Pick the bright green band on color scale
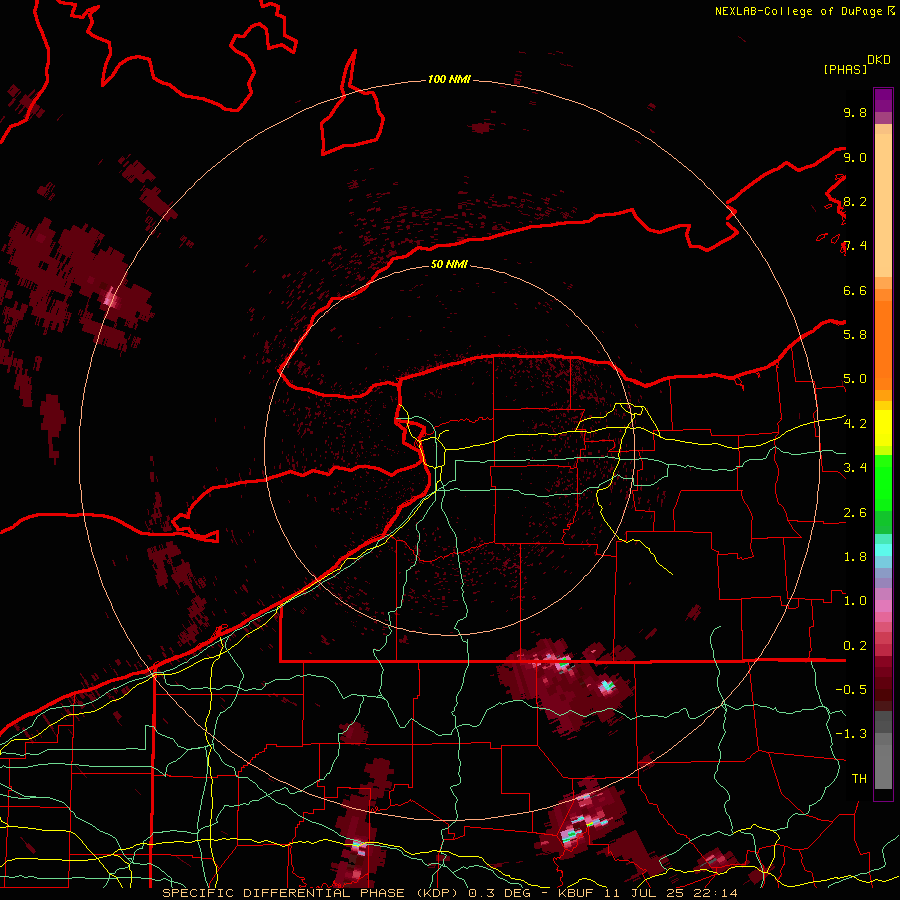The width and height of the screenshot is (900, 900). coord(883,483)
